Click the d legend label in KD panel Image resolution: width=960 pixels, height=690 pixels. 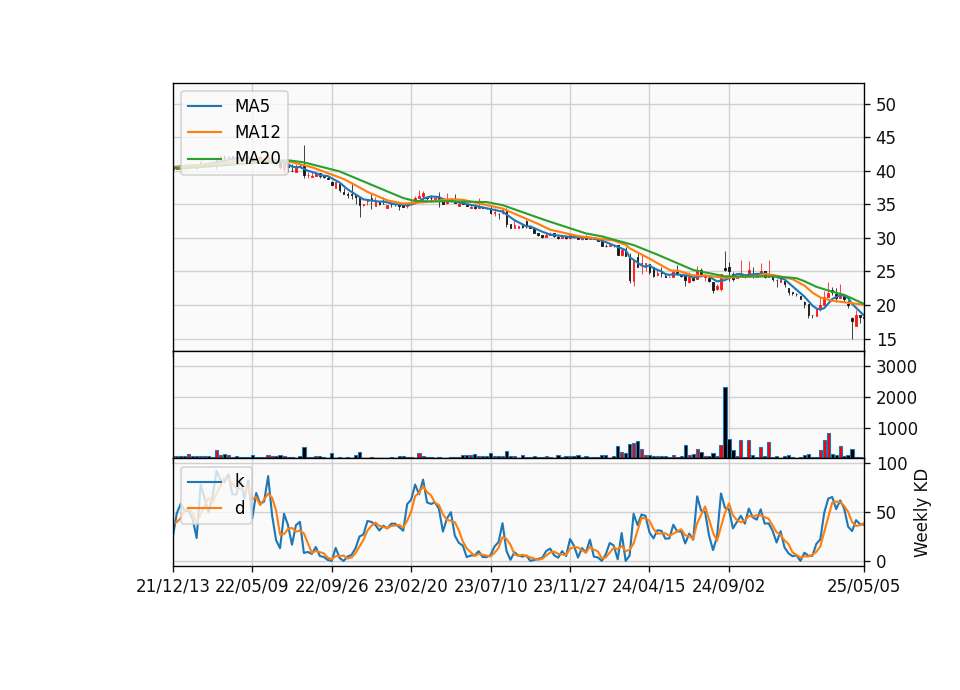coord(240,508)
